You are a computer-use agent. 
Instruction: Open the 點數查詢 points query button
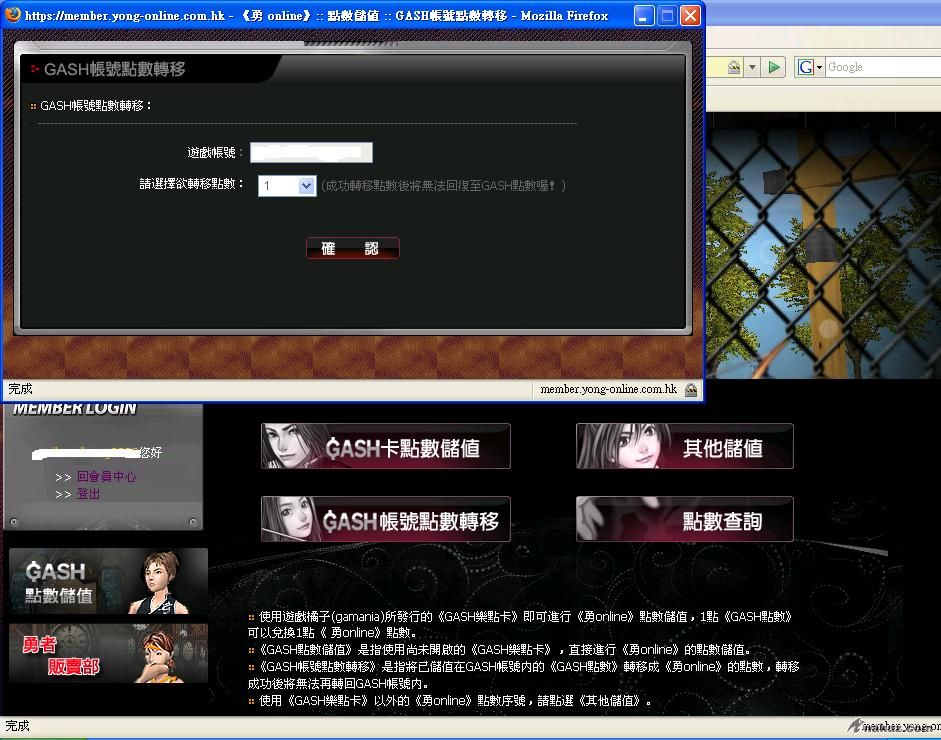[685, 520]
